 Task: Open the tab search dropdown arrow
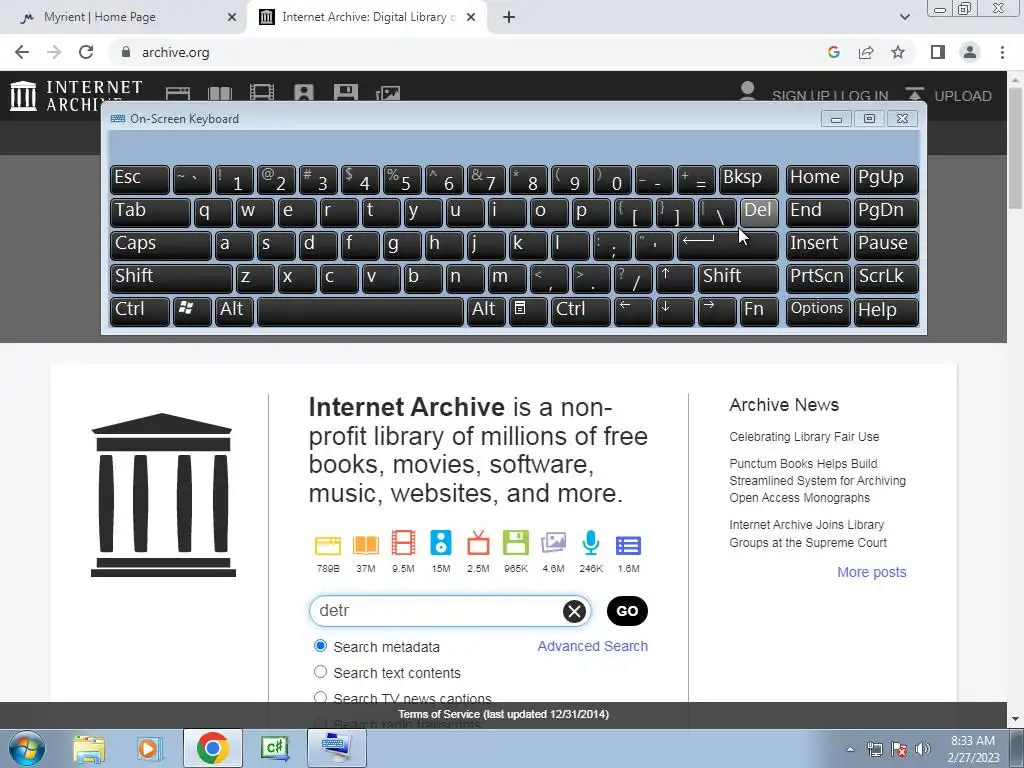[904, 17]
